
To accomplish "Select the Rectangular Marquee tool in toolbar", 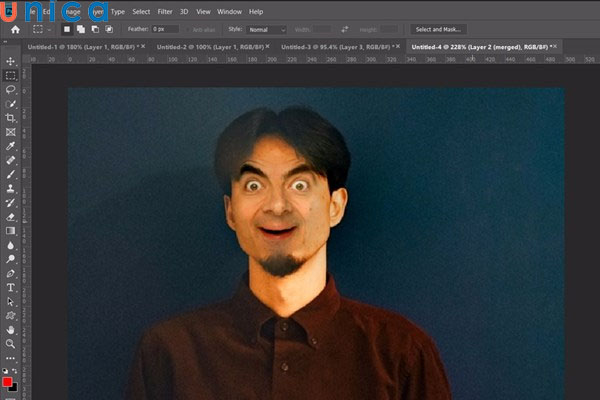I will 10,75.
